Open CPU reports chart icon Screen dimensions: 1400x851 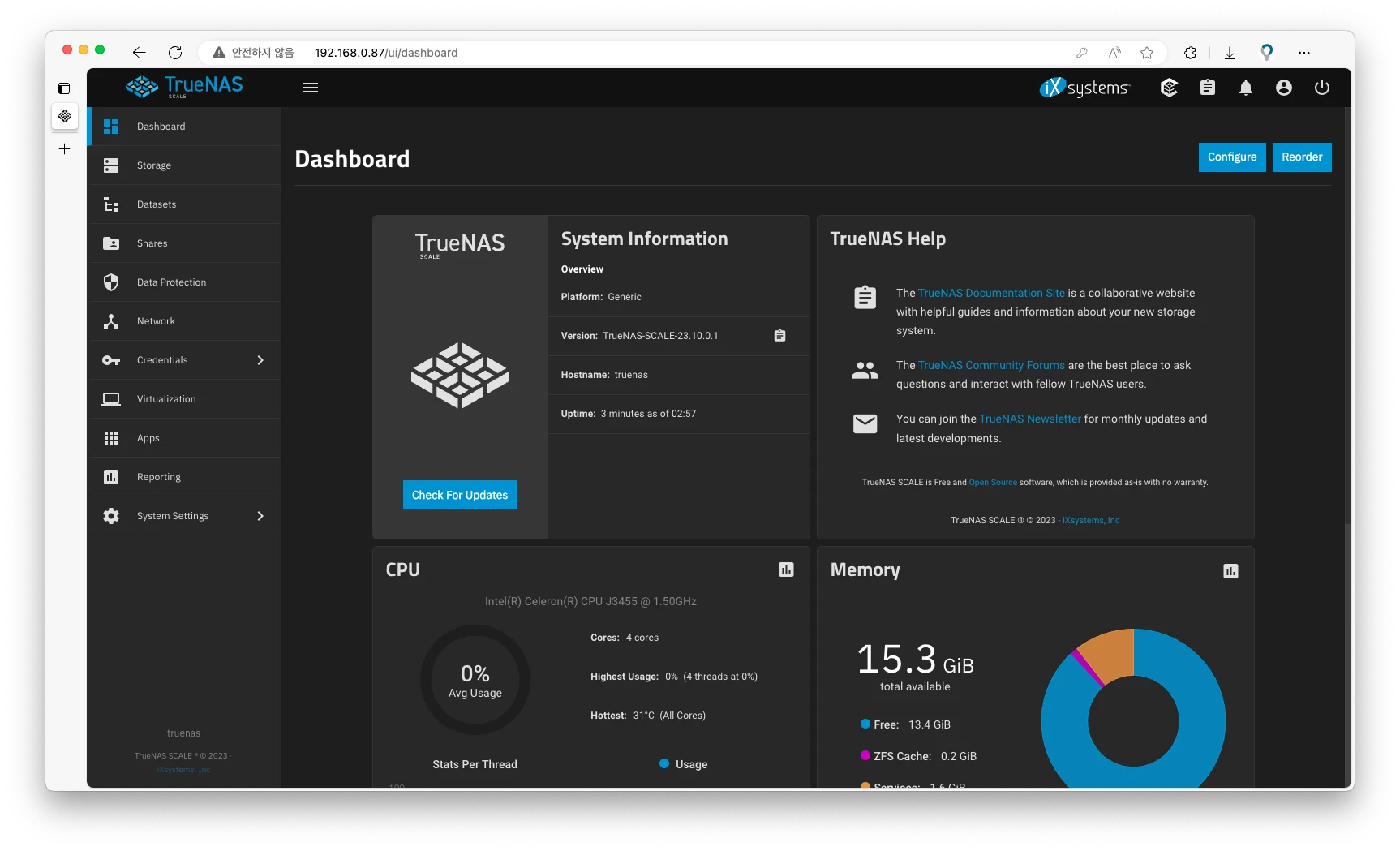coord(786,570)
